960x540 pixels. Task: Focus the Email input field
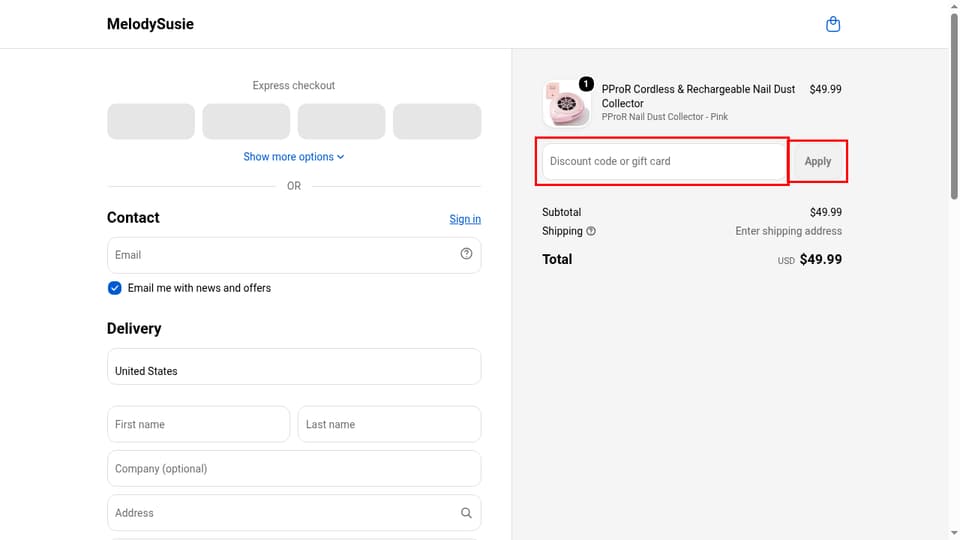point(294,255)
